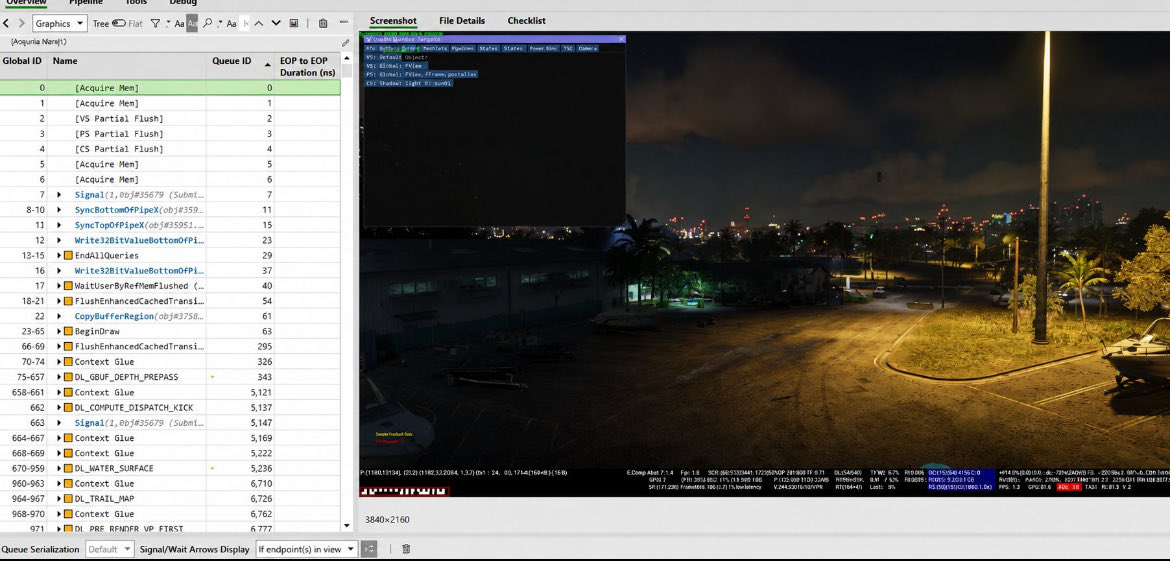Toggle the highlighted filter Aa option

click(x=193, y=24)
